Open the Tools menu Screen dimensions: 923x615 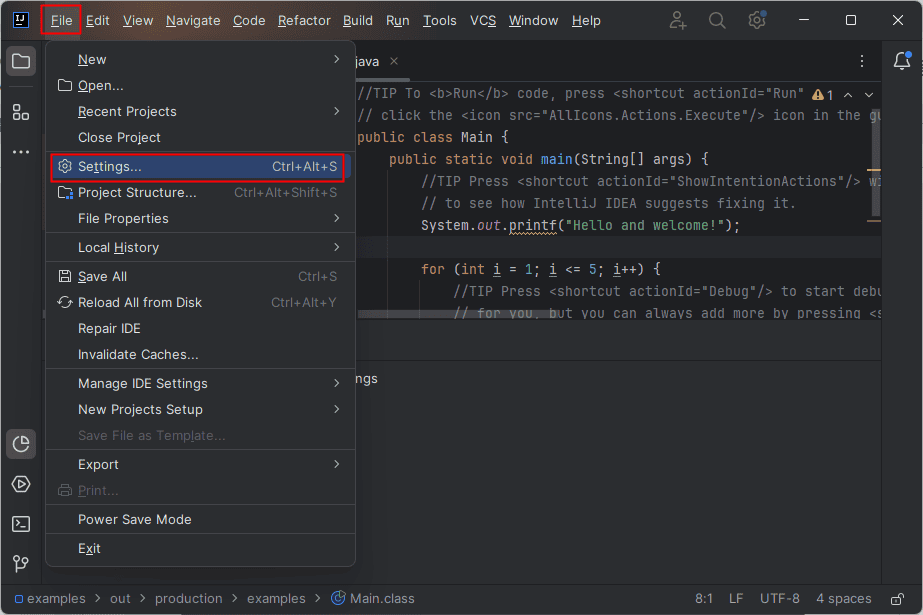tap(440, 21)
